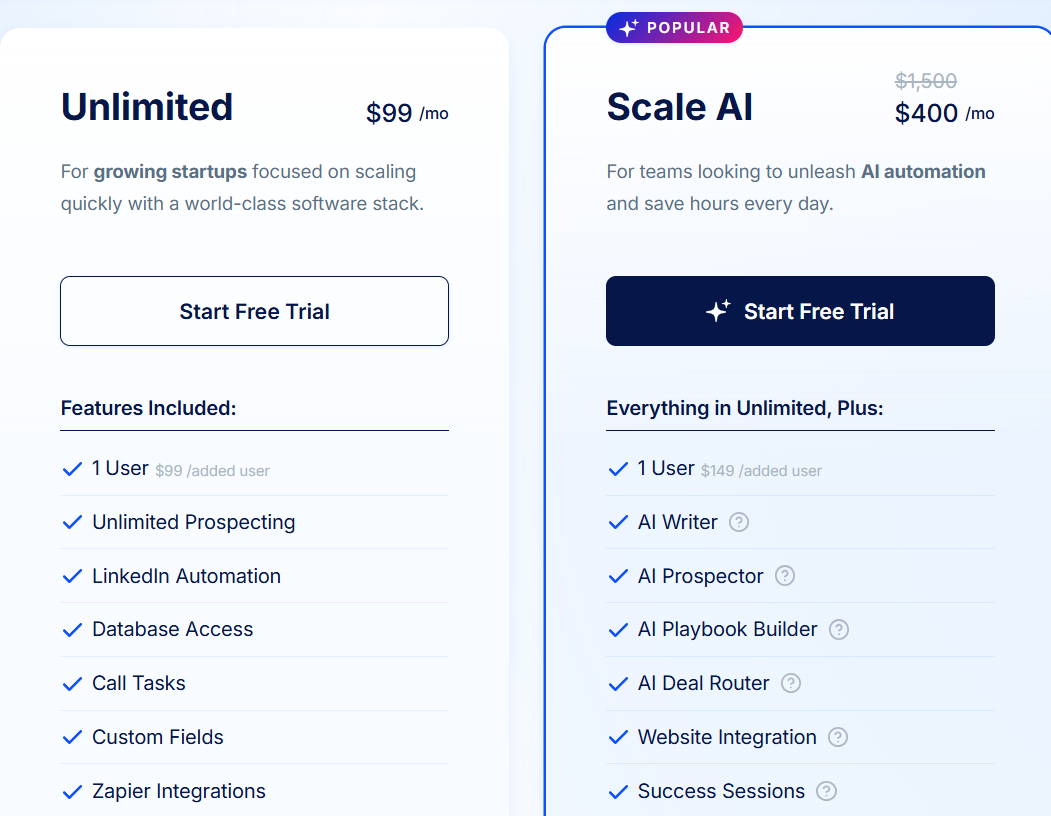Click the $400 /mo price label
The height and width of the screenshot is (816, 1051).
pos(944,113)
